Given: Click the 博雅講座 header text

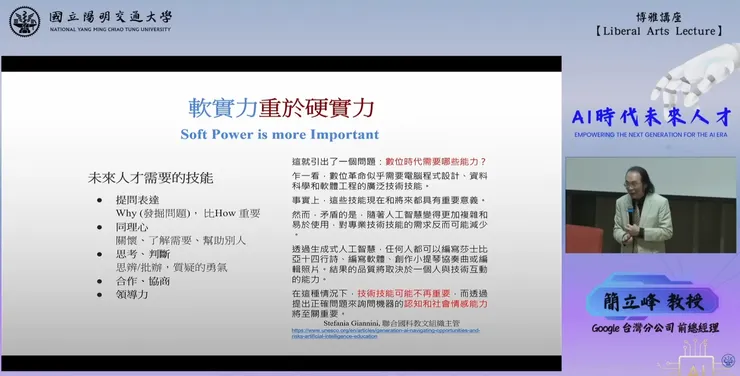Looking at the screenshot, I should pyautogui.click(x=658, y=17).
